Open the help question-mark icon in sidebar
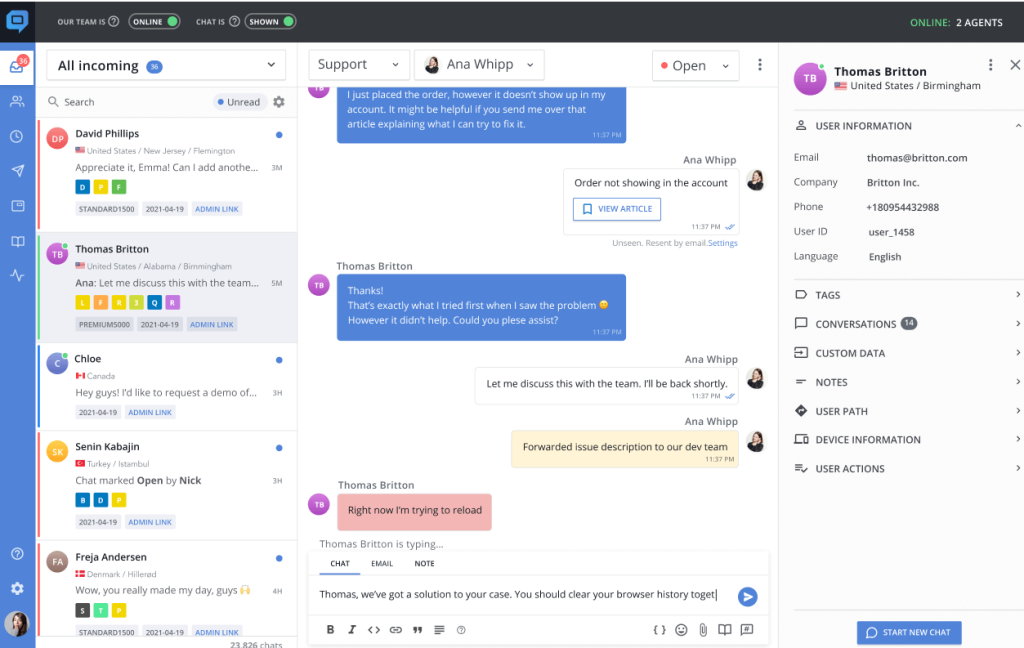This screenshot has height=648, width=1024. tap(18, 553)
